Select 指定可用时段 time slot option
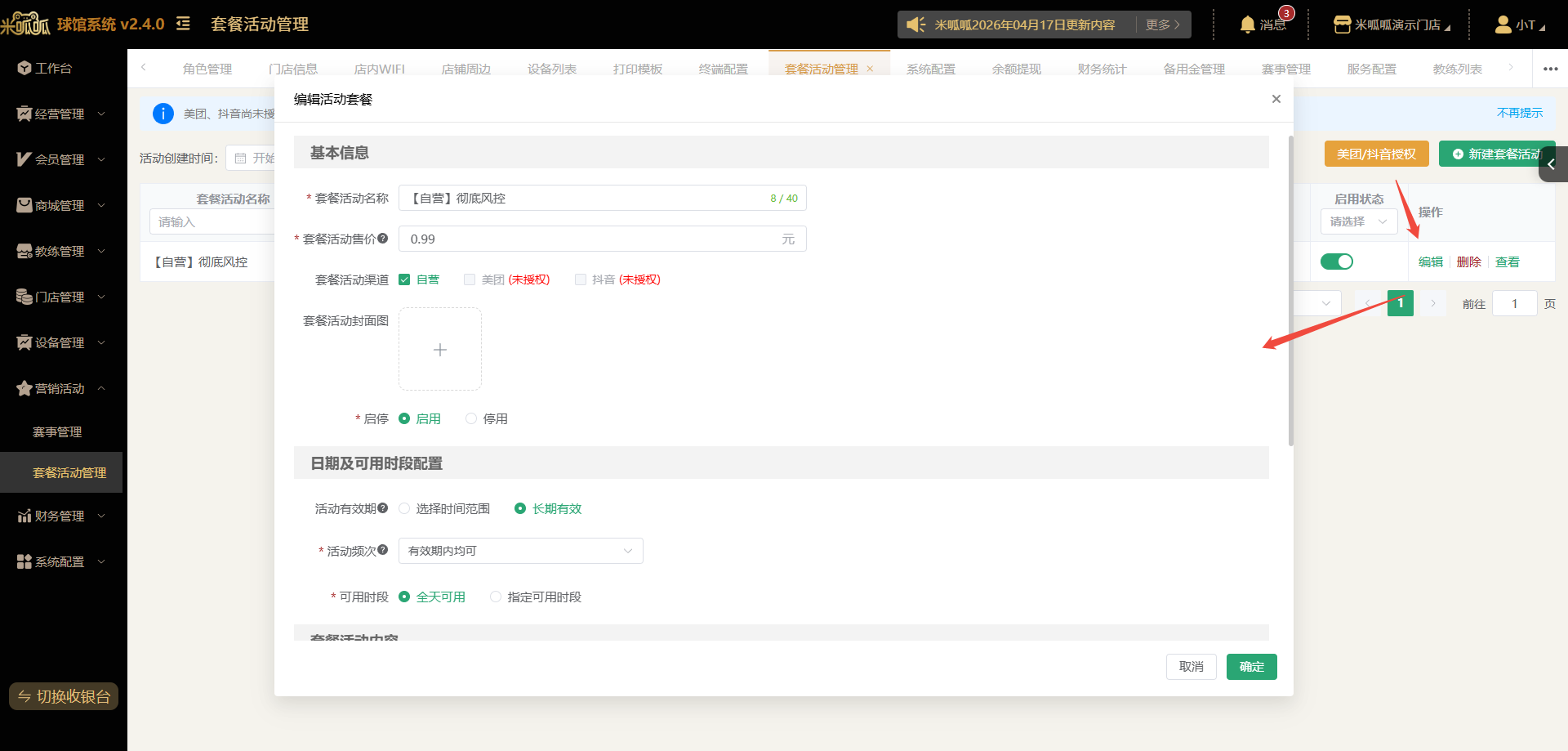Screen dimensions: 1568x751 point(496,597)
